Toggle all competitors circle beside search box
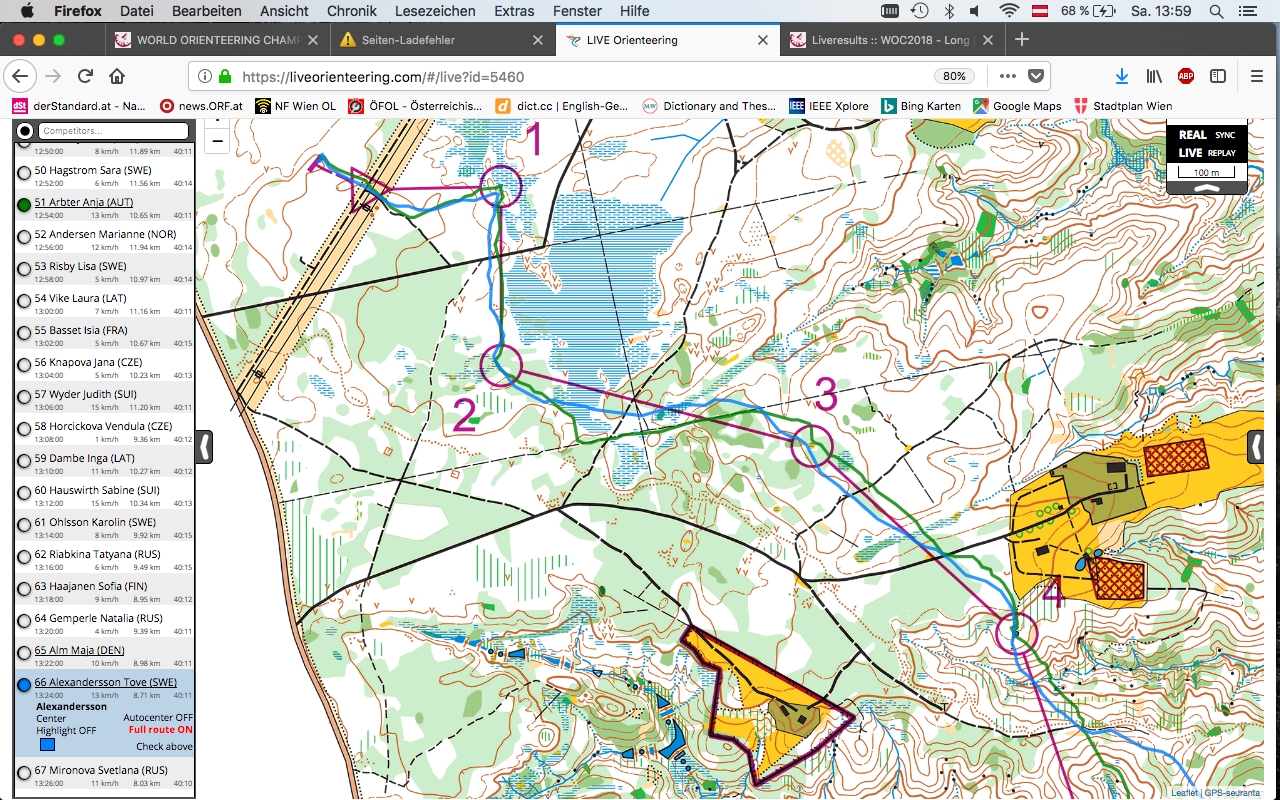This screenshot has width=1280, height=800. [x=25, y=131]
